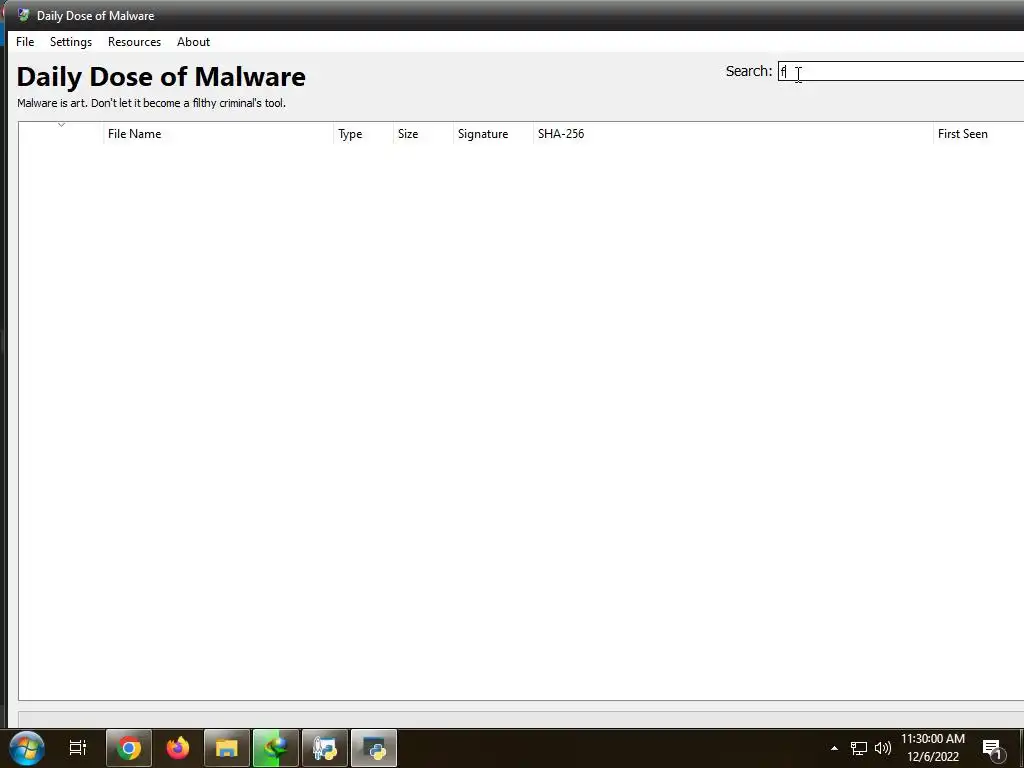Switch to the active Python window in taskbar

tap(374, 748)
